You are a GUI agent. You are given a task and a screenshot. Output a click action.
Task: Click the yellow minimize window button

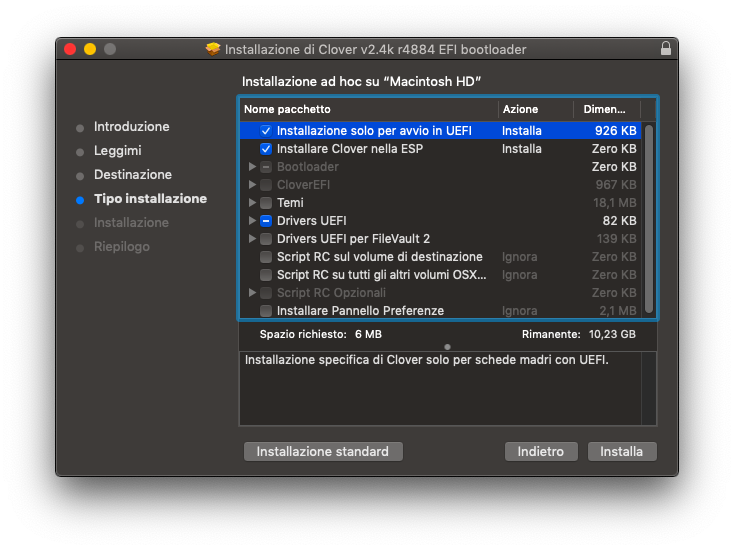[x=90, y=49]
